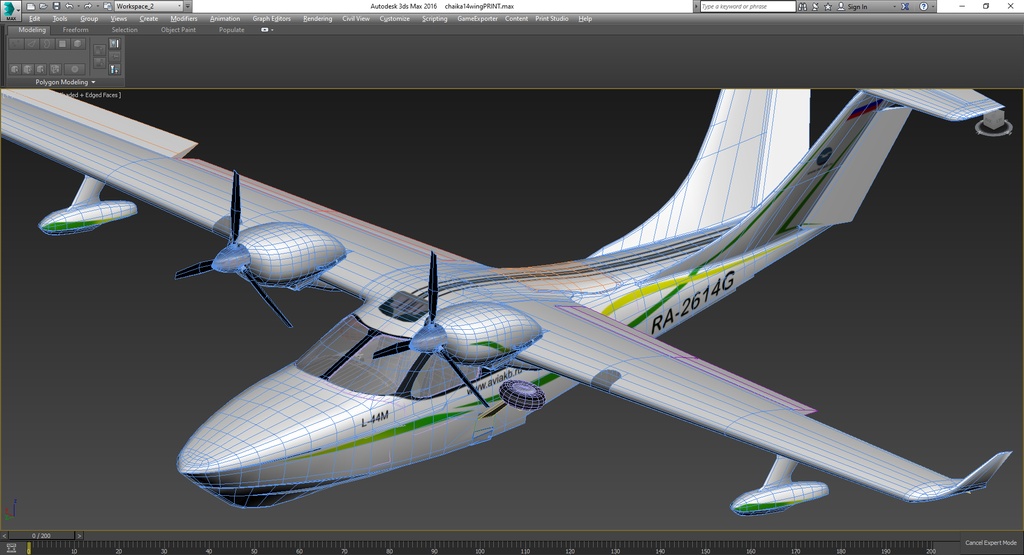Open the Redo history dropdown arrow
The height and width of the screenshot is (555, 1024).
click(98, 7)
